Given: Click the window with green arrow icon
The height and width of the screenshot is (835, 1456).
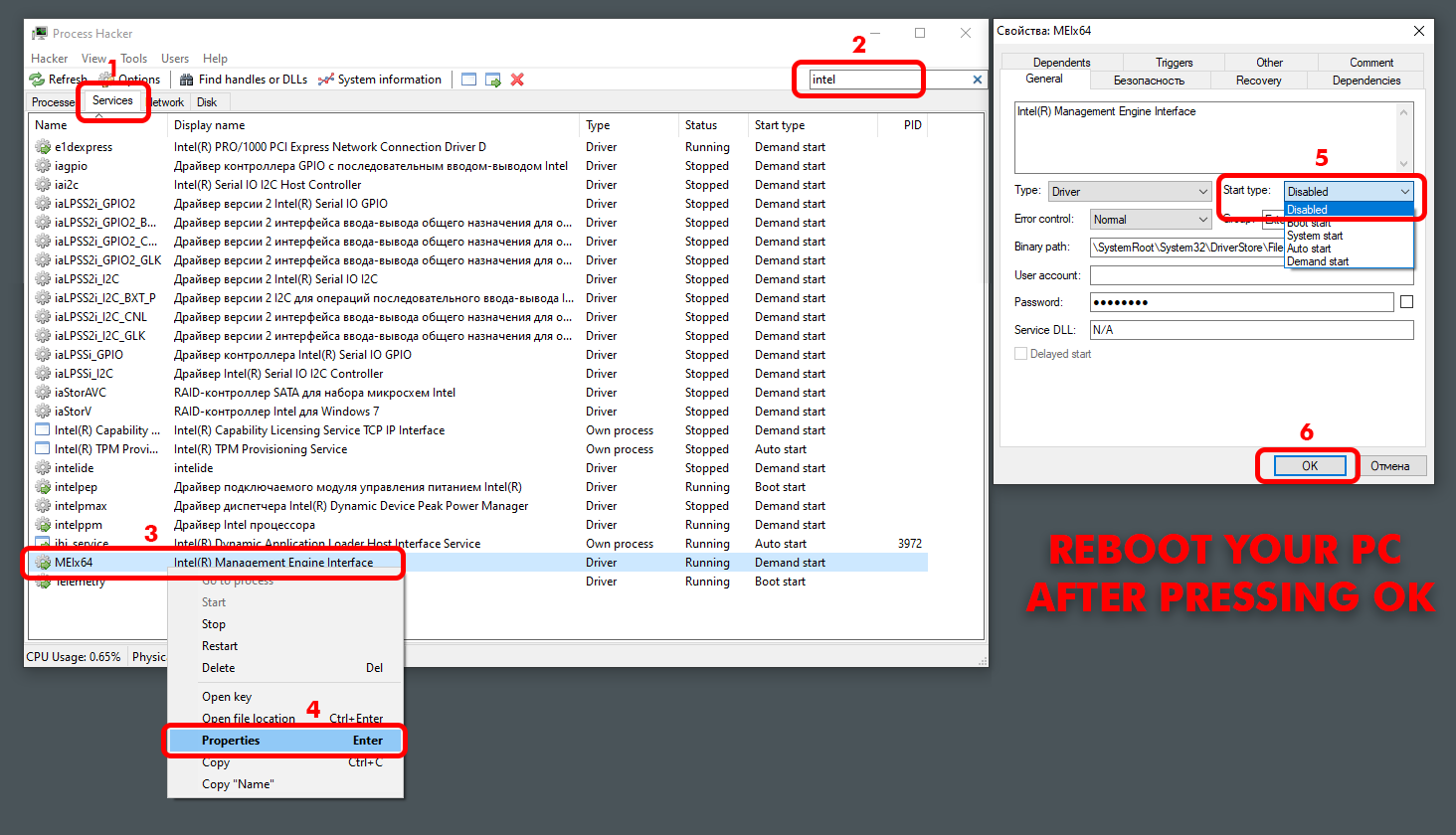Looking at the screenshot, I should 493,80.
